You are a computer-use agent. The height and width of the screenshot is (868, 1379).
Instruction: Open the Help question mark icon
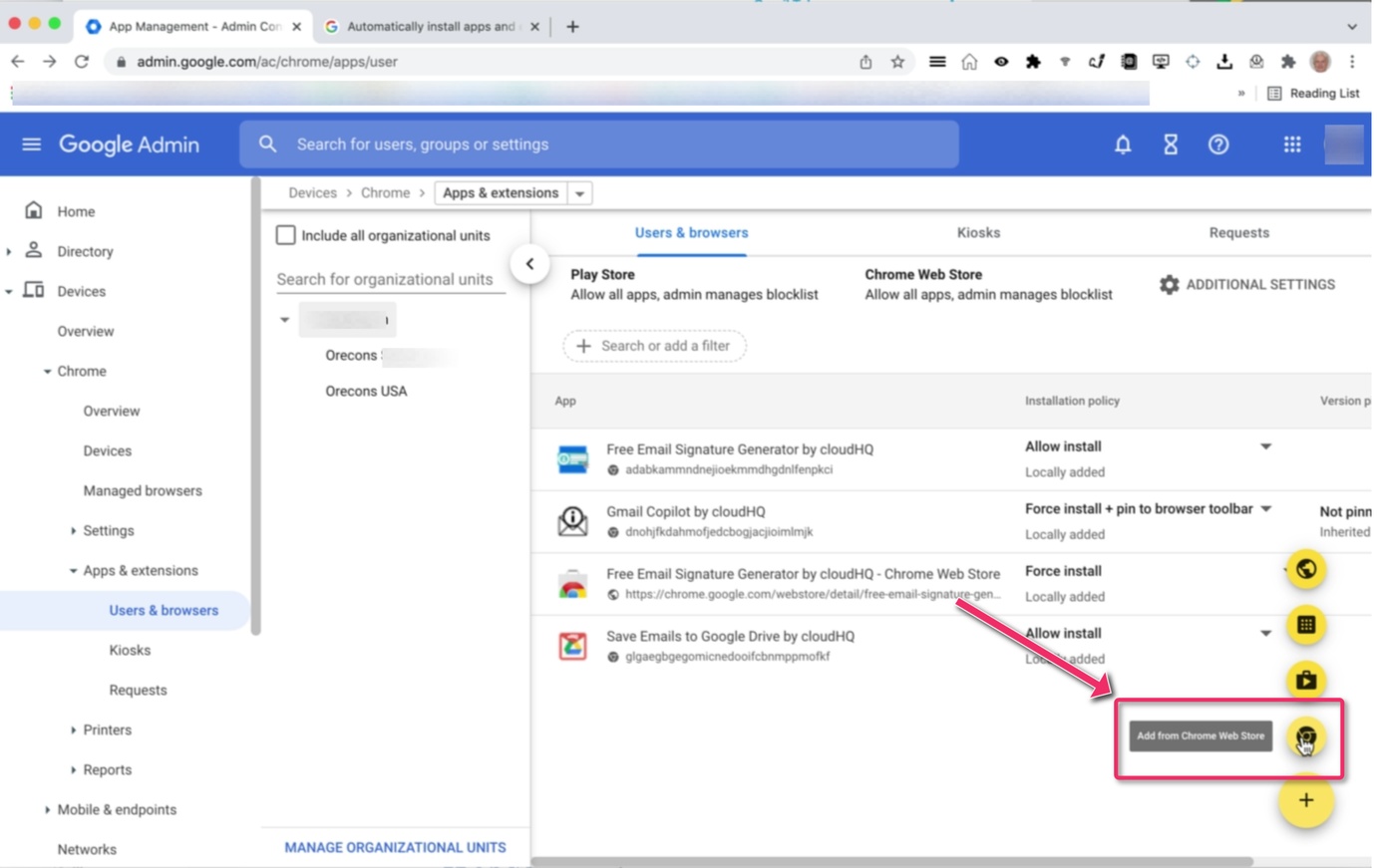pos(1218,145)
